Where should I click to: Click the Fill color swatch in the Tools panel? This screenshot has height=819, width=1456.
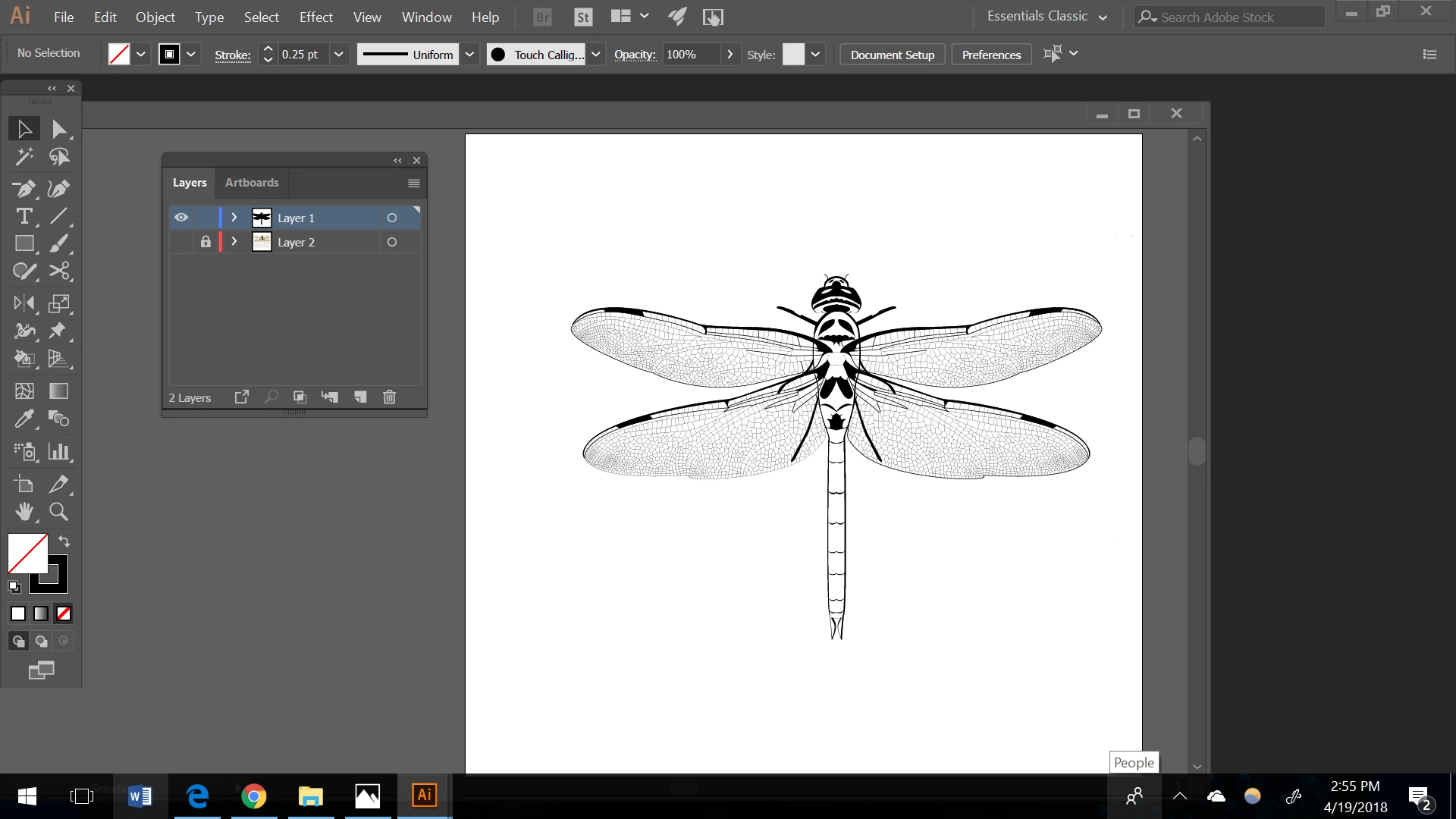[27, 553]
